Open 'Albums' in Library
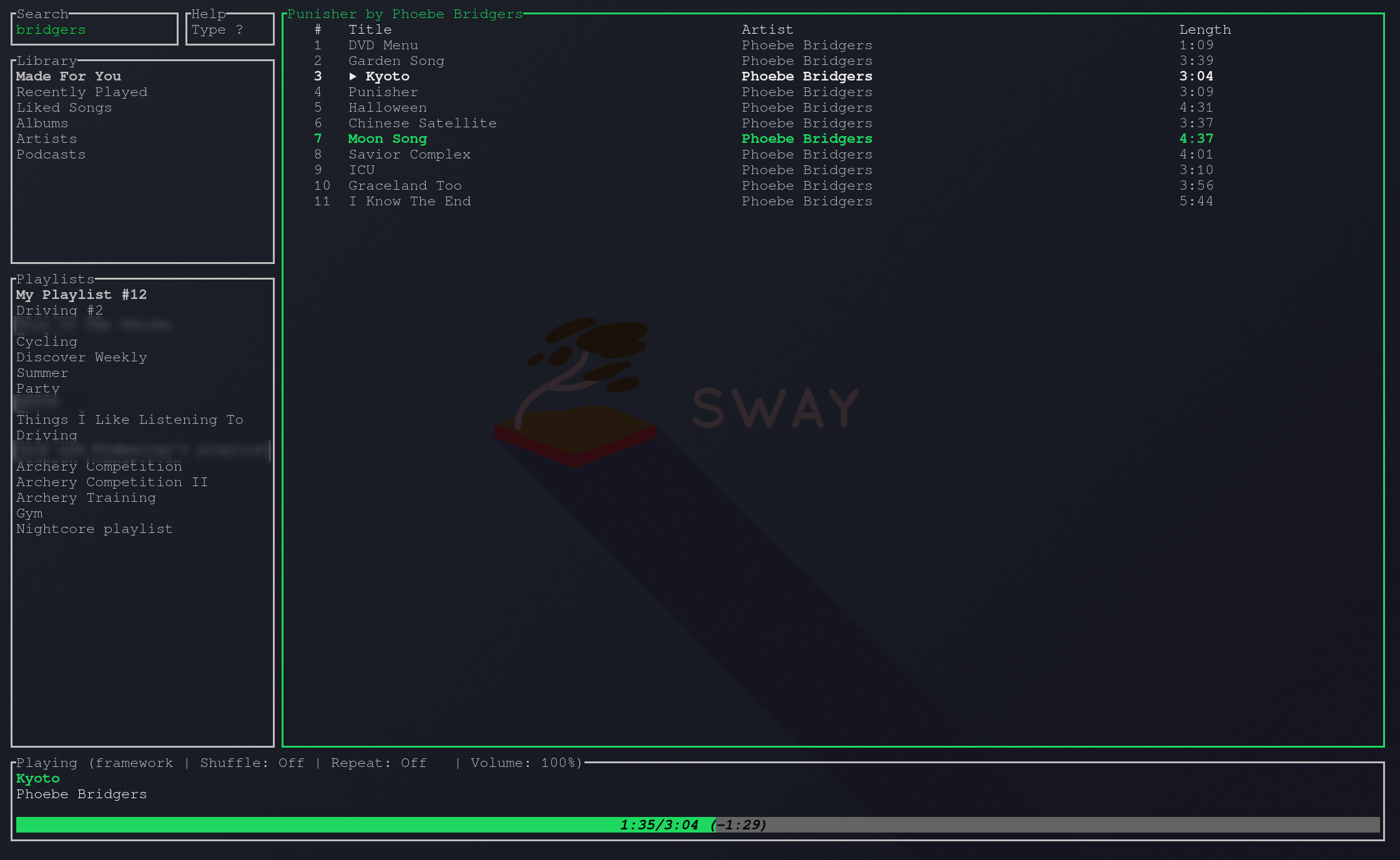This screenshot has height=860, width=1400. pos(42,123)
